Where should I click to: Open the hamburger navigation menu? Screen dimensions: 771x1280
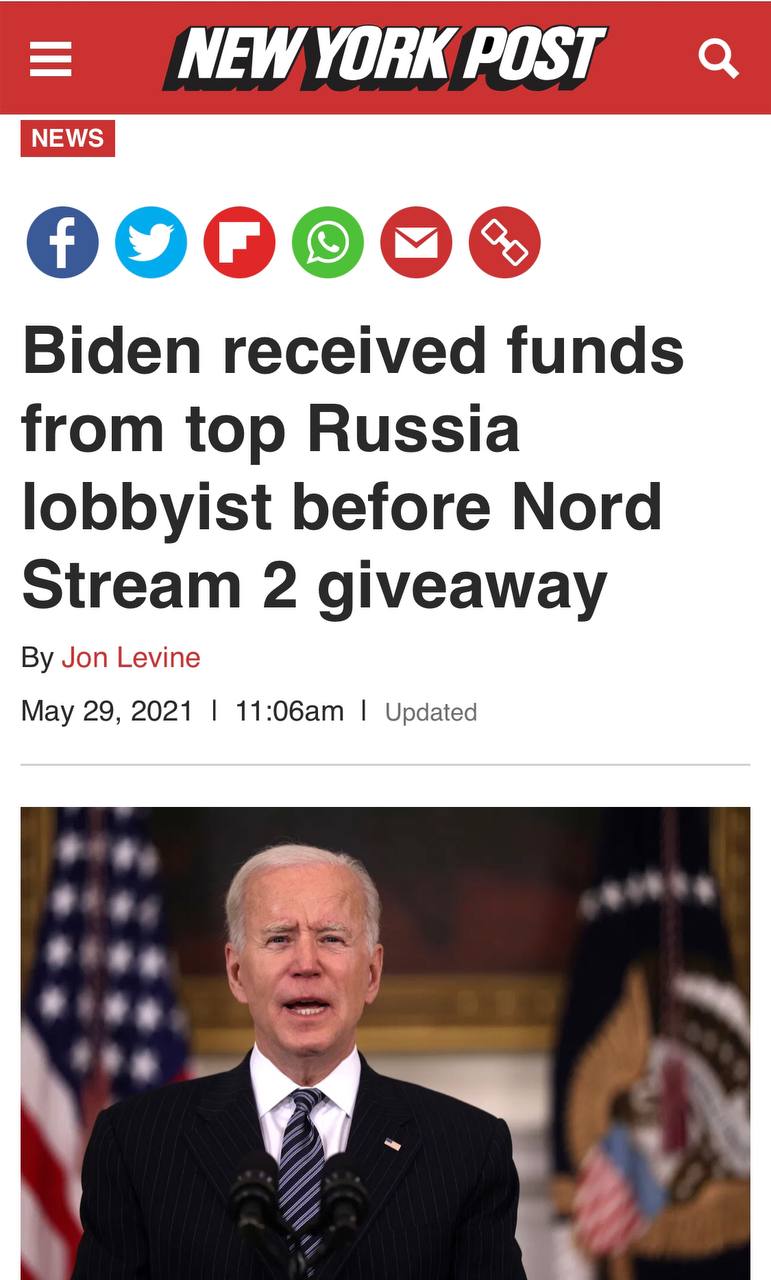pyautogui.click(x=50, y=58)
